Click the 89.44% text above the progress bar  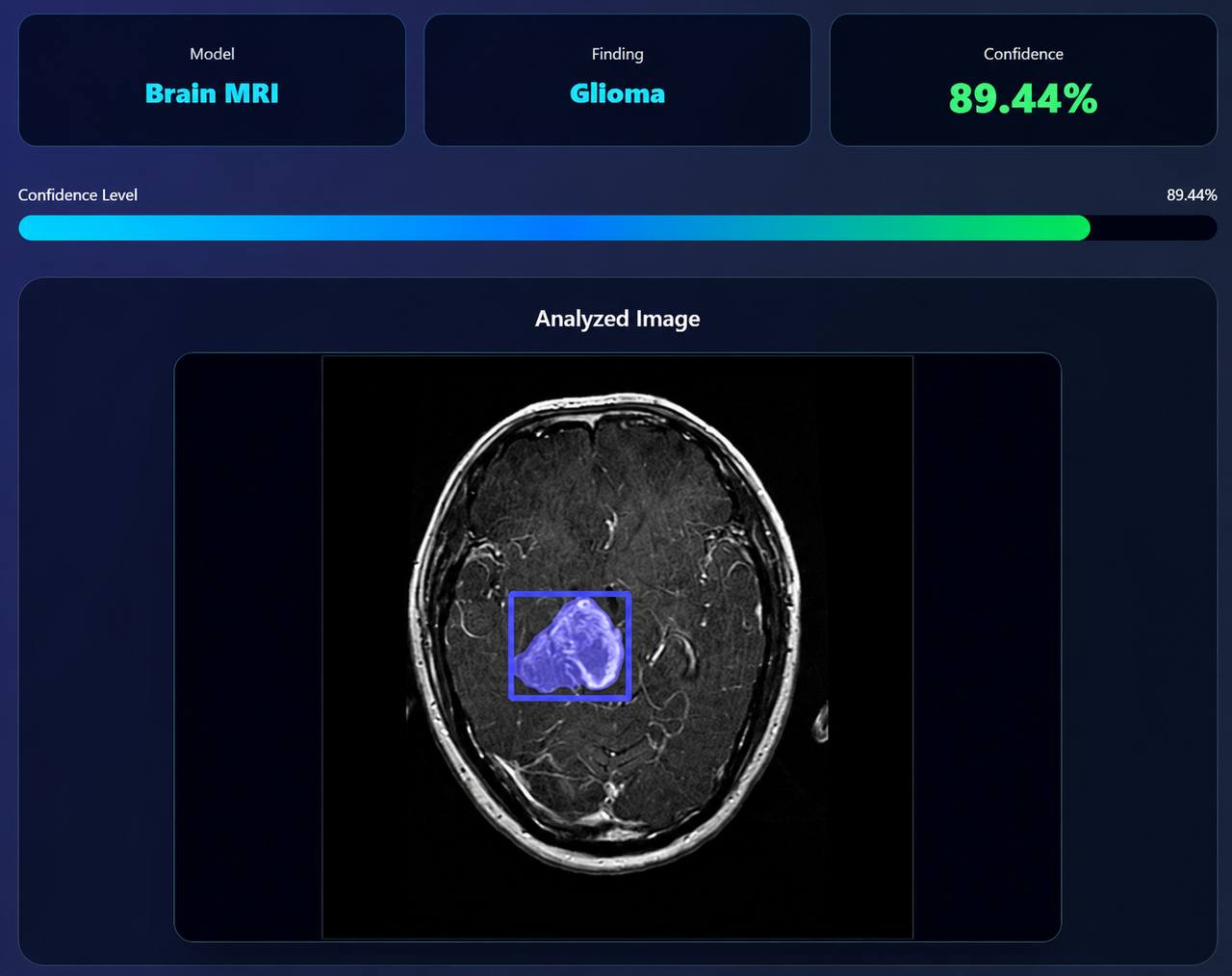point(1192,194)
